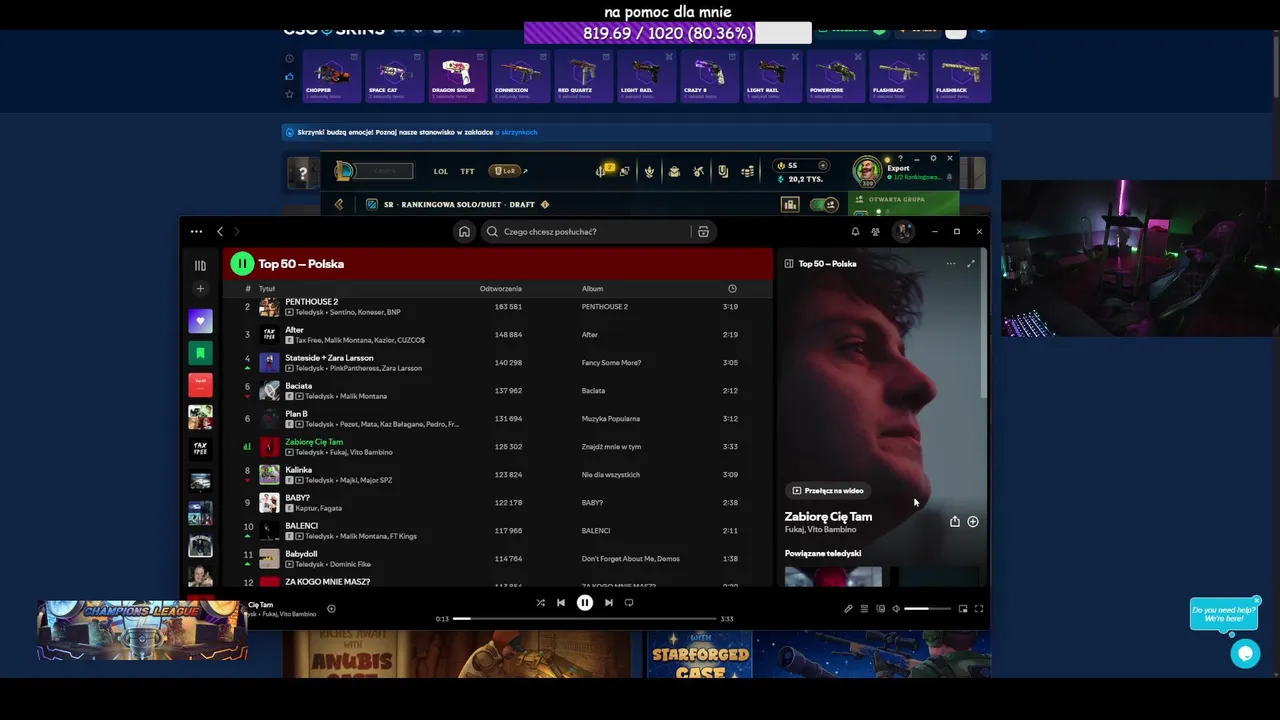Screen dimensions: 1280x720
Task: Select the 'Kalinka' track title
Action: 298,470
